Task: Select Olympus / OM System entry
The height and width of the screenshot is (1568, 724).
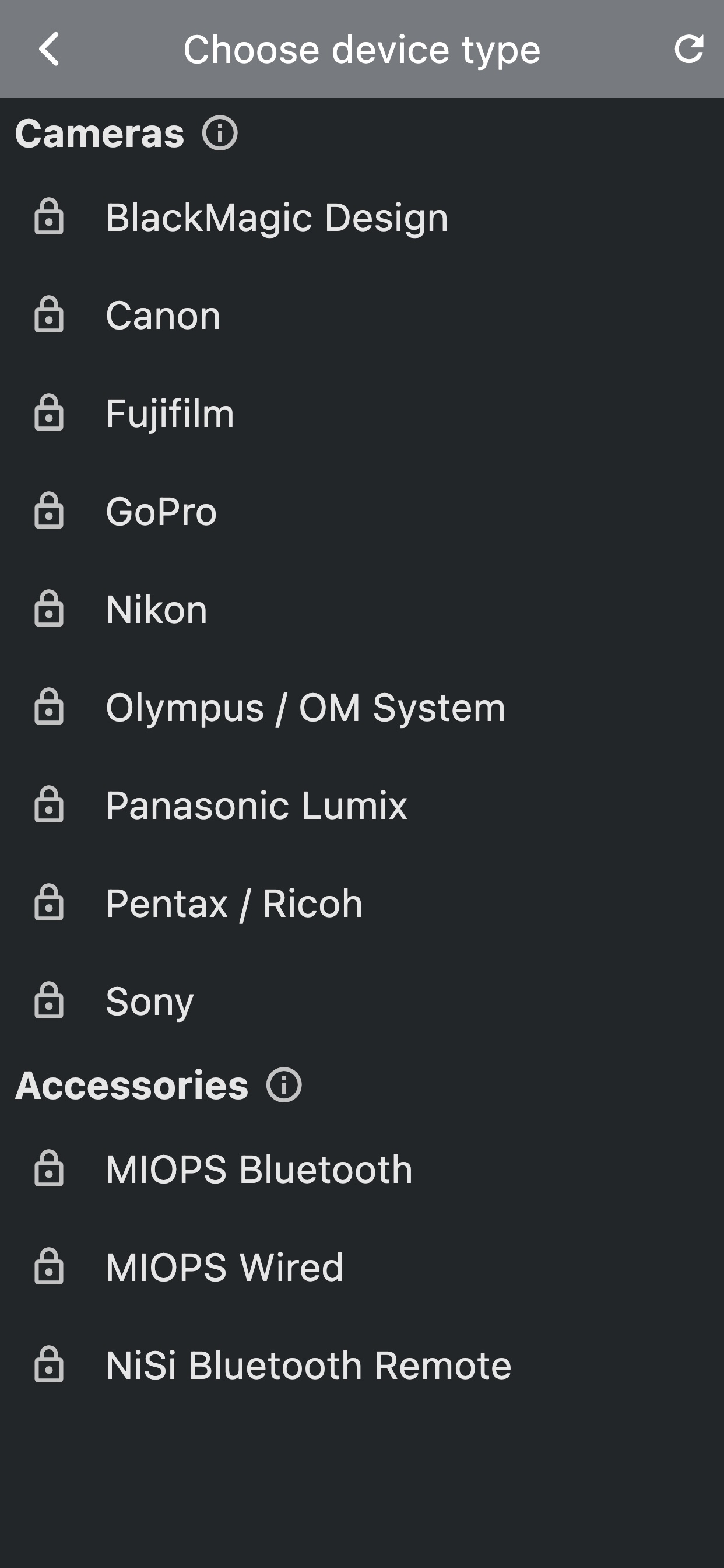Action: [x=305, y=708]
